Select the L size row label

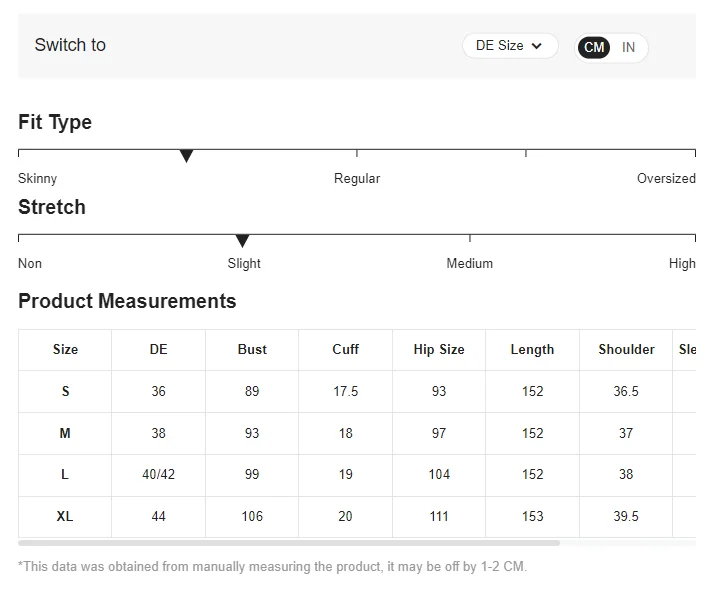coord(65,474)
